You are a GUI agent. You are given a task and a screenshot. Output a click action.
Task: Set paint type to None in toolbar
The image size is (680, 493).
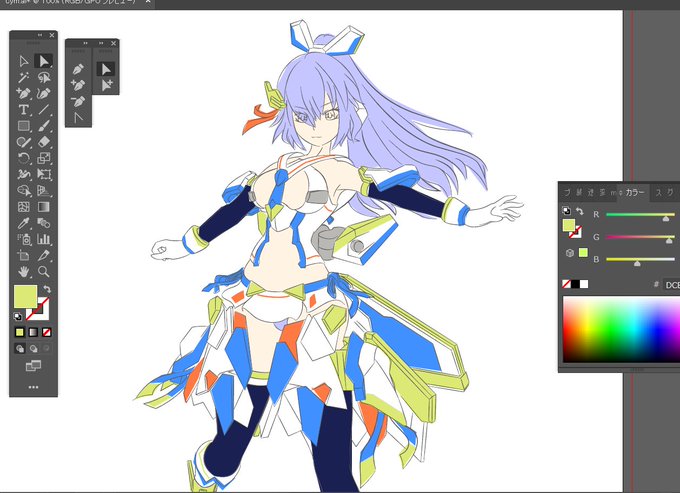46,333
